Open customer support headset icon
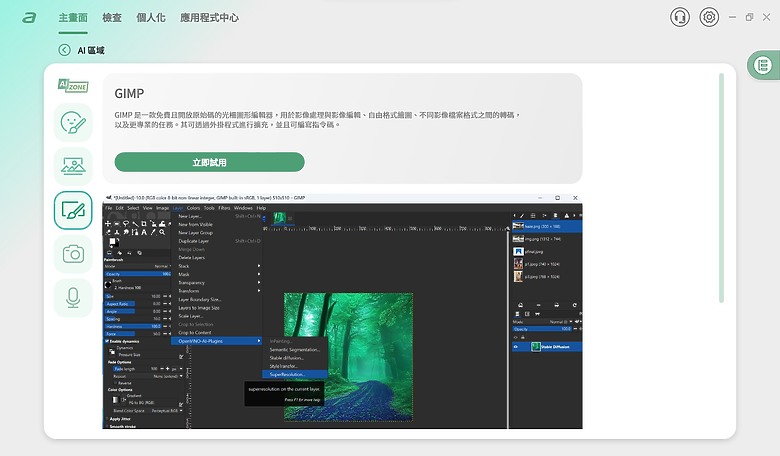The height and width of the screenshot is (456, 780). pyautogui.click(x=680, y=17)
